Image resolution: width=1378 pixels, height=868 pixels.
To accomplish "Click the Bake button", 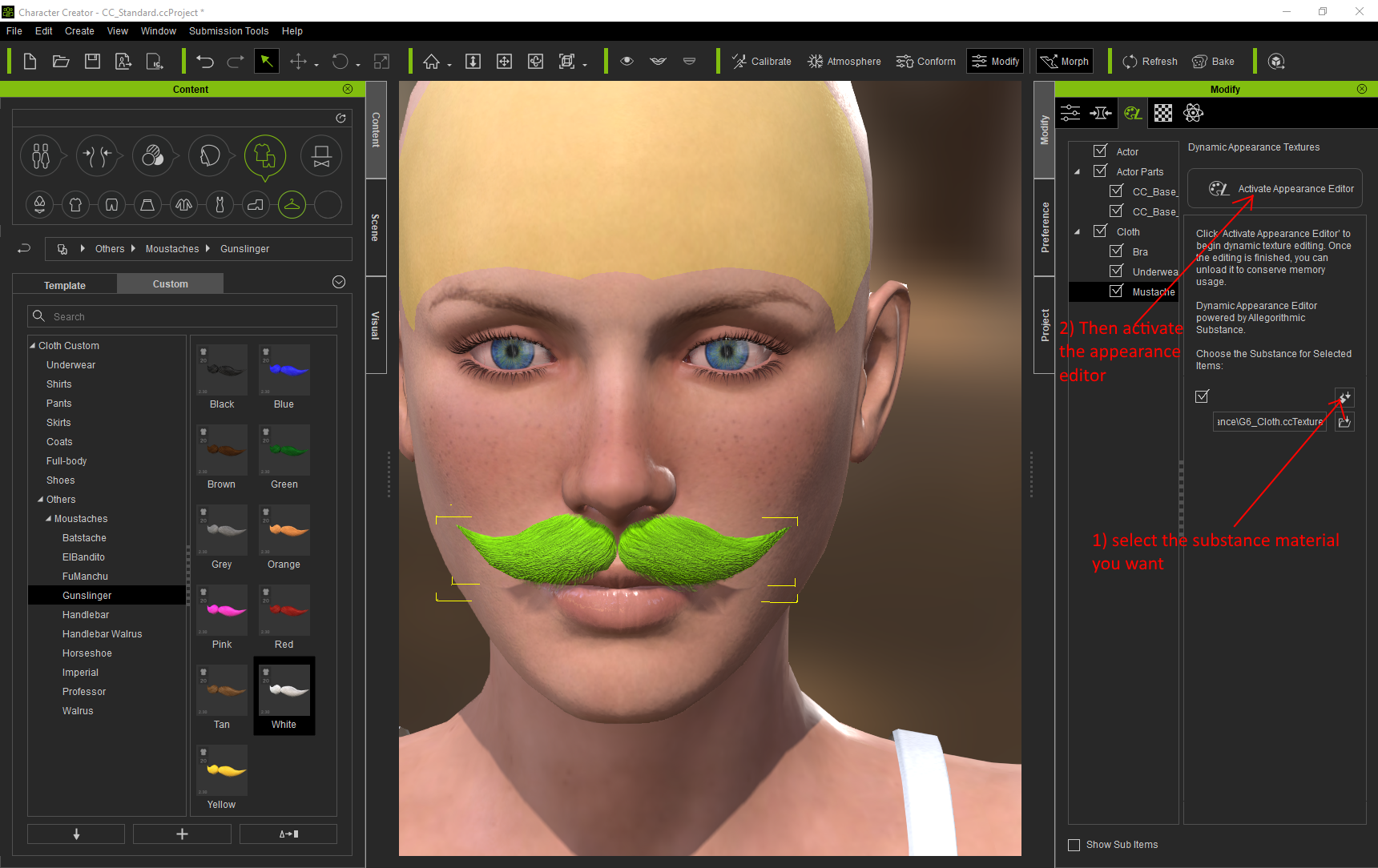I will (1213, 62).
